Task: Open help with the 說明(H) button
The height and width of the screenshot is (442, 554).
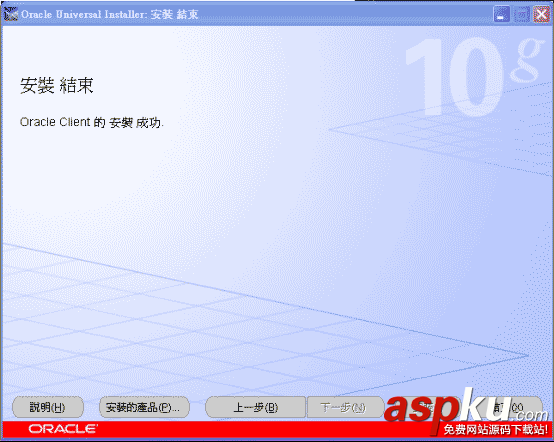Action: point(48,407)
